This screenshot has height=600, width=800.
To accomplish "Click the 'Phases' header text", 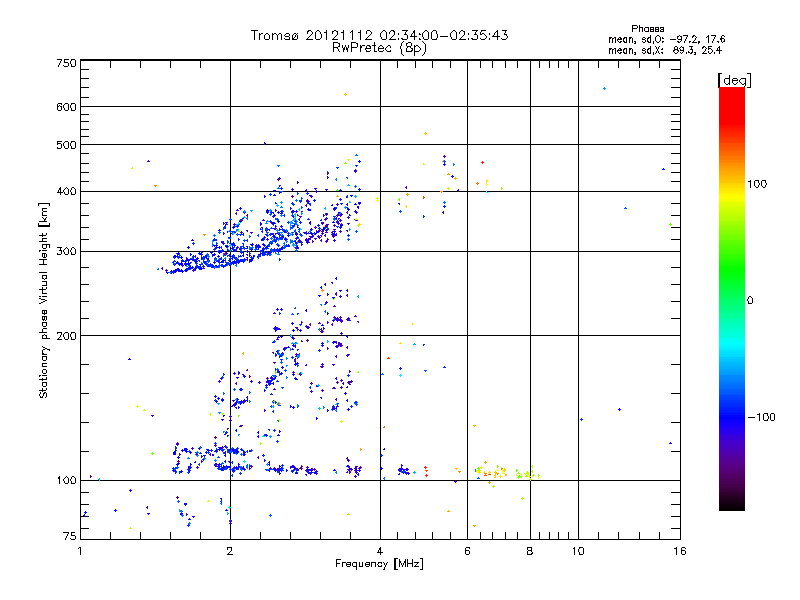I will pos(647,29).
